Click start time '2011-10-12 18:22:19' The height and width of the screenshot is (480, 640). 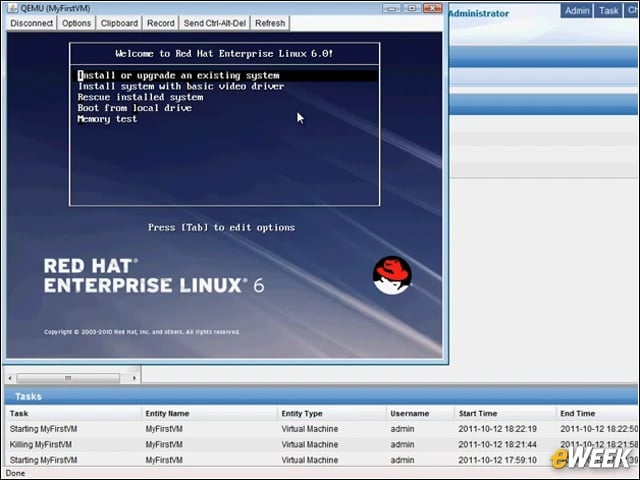click(498, 429)
